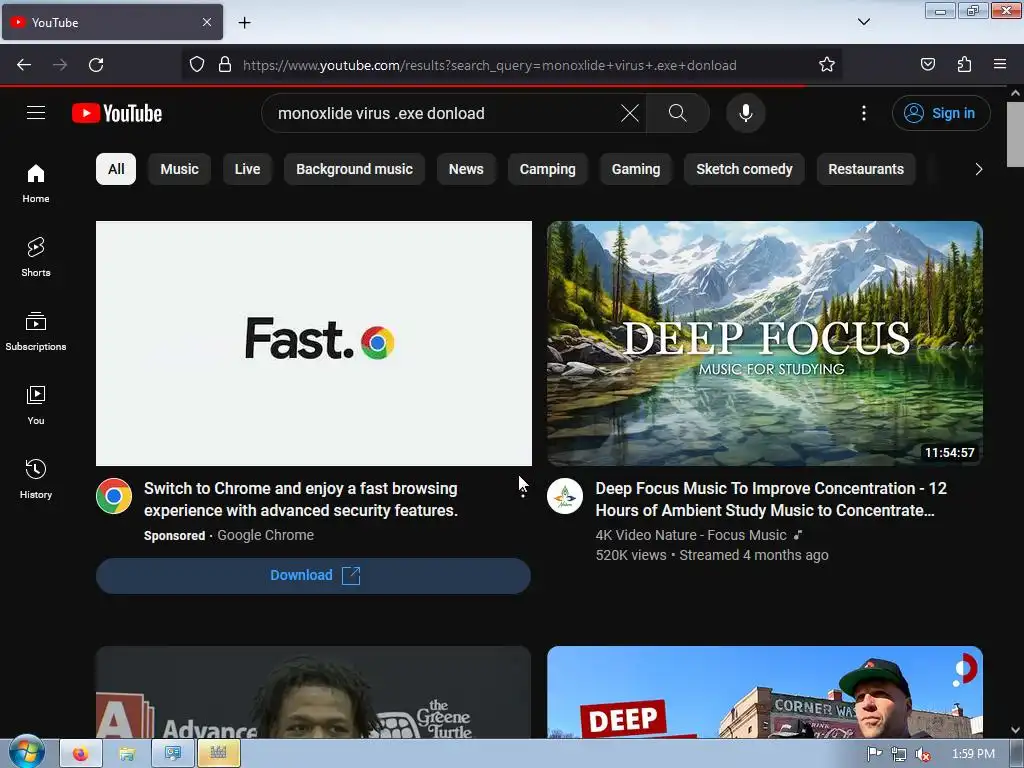Viewport: 1024px width, 768px height.
Task: Click Firefox taskbar icon
Action: [80, 754]
